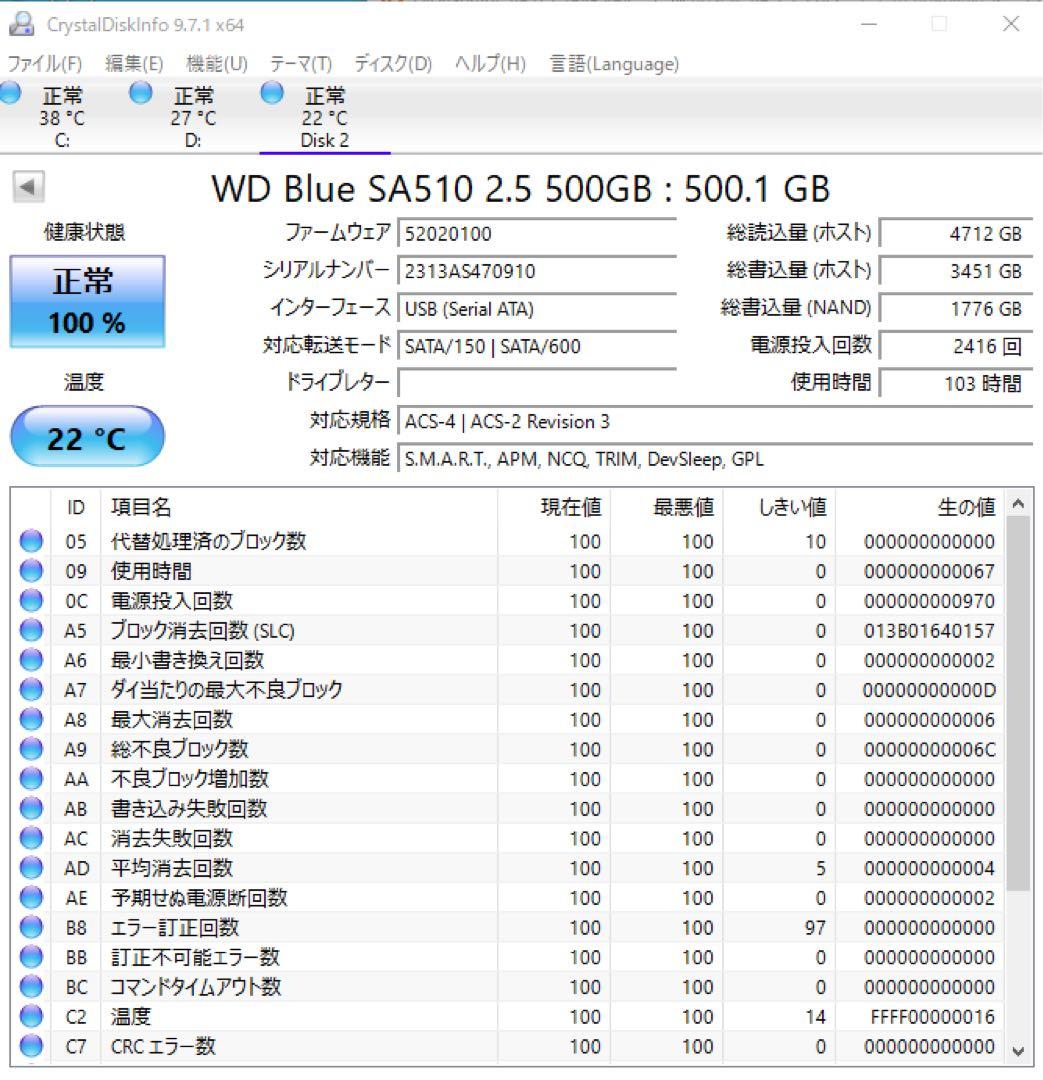Click power on hours value 103 時間
1043x1080 pixels.
(956, 383)
